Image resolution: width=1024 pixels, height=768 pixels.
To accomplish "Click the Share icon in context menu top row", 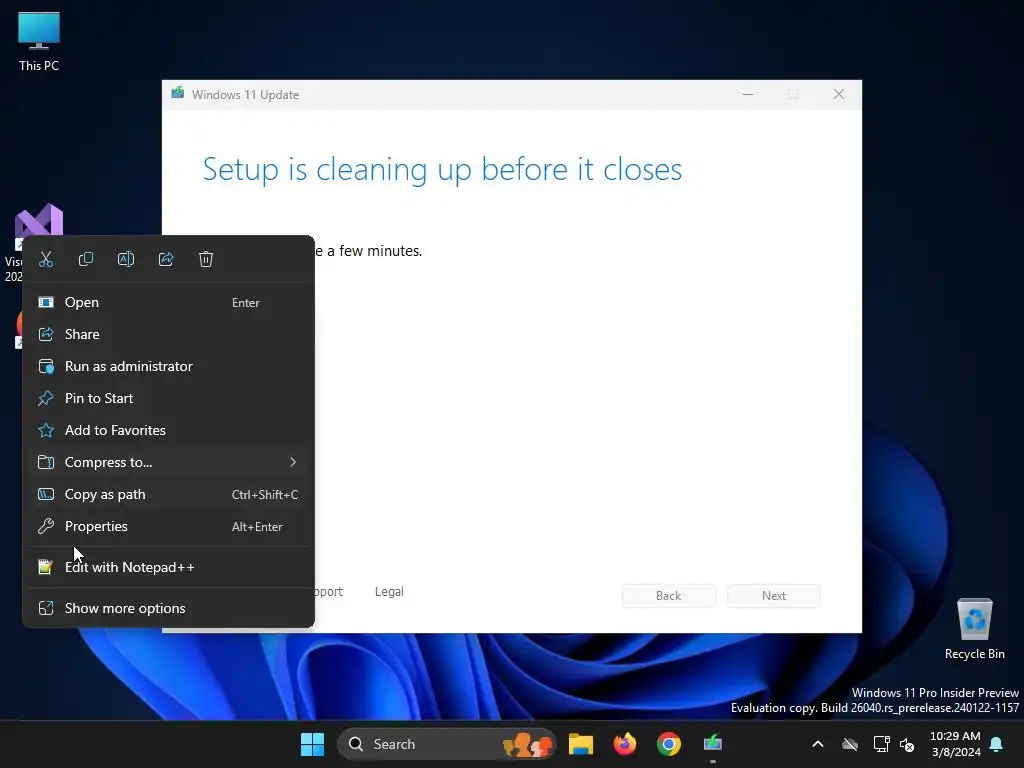I will [166, 259].
